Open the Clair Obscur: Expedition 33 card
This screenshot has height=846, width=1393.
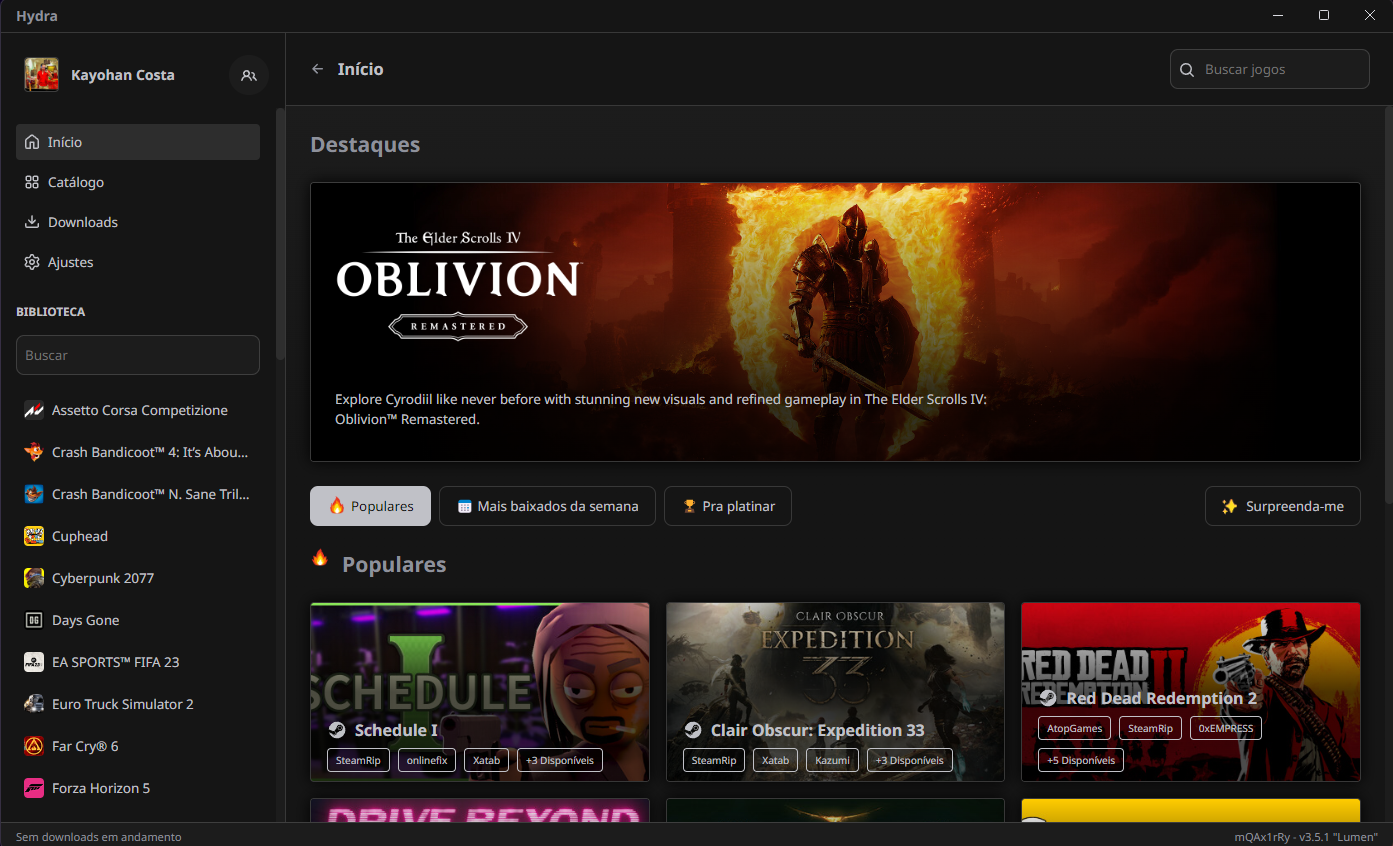coord(835,692)
